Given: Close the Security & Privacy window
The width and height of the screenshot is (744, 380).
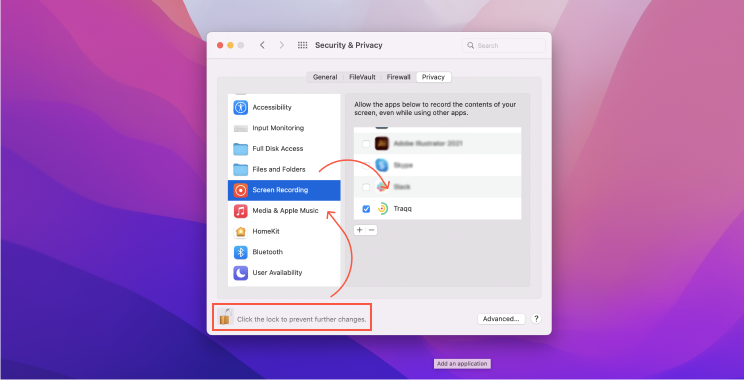Looking at the screenshot, I should click(x=220, y=45).
